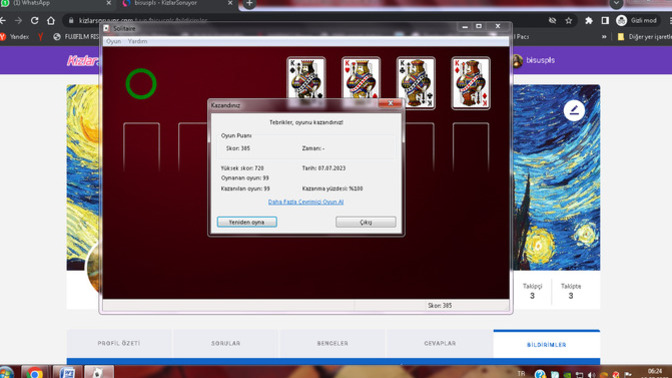This screenshot has width=672, height=378.
Task: Open the BİLDİRİMLER tab
Action: [x=546, y=344]
